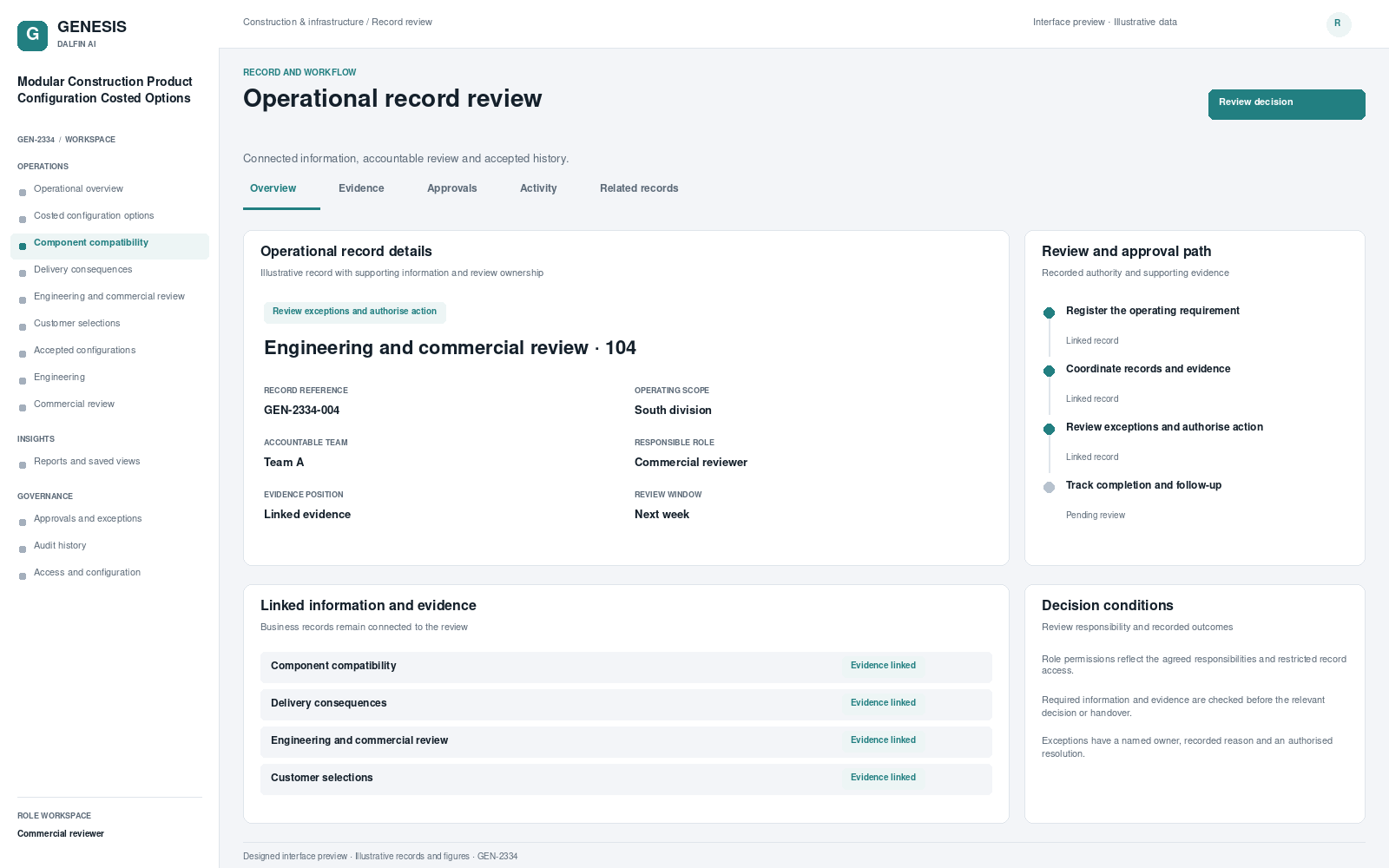Click the Genesis G logo icon
Viewport: 1389px width, 868px height.
pos(32,36)
